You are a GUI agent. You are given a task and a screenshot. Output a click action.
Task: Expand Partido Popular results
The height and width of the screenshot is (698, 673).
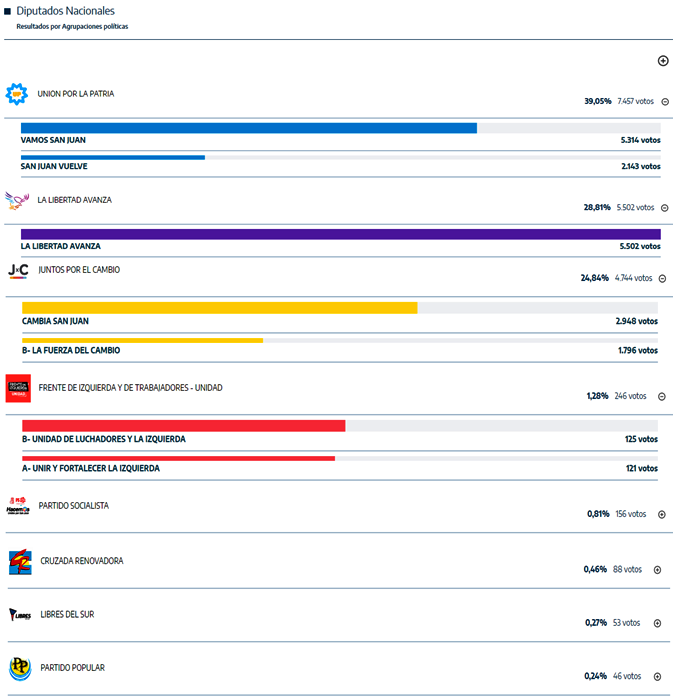tap(657, 676)
